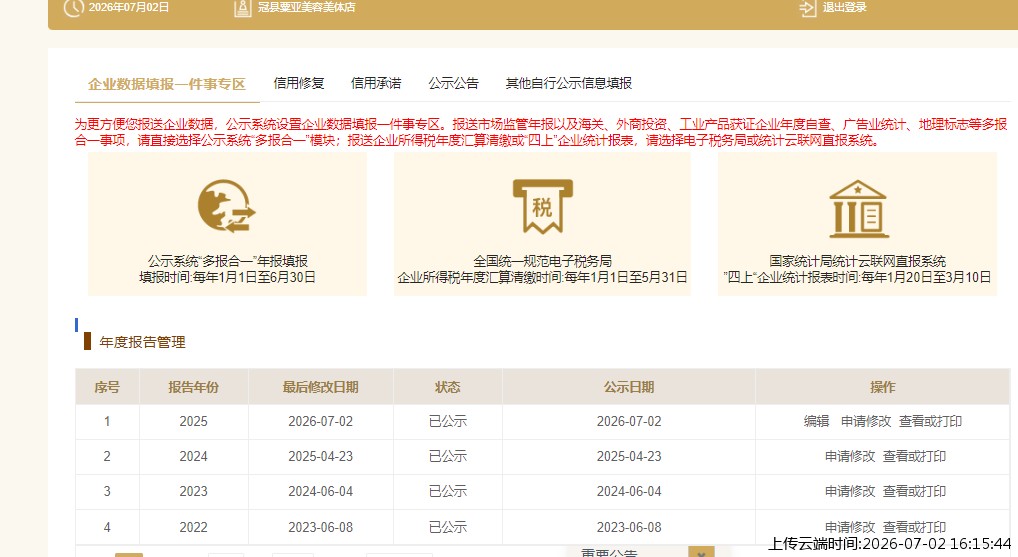
Task: Click the 报告年份 column header
Action: (193, 388)
